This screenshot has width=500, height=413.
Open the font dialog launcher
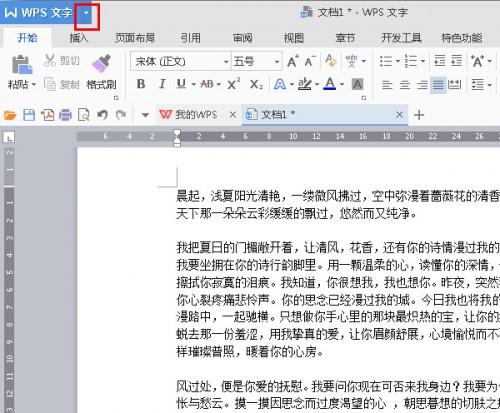(x=364, y=98)
